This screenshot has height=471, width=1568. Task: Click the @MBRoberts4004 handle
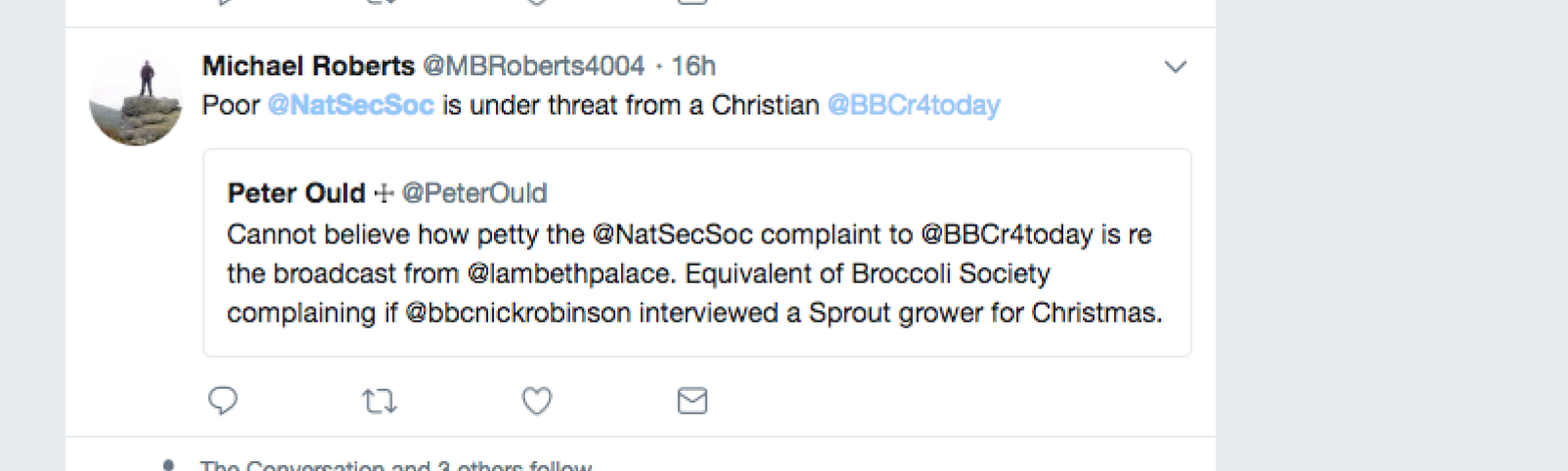[533, 66]
